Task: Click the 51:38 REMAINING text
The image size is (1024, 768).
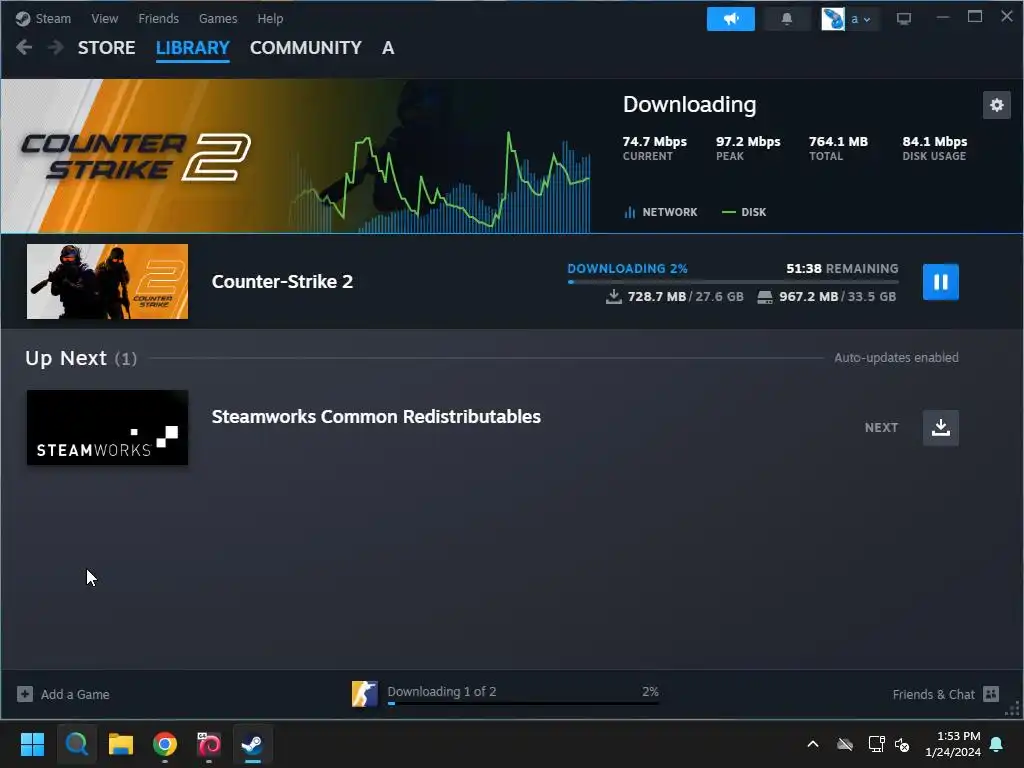Action: [x=842, y=268]
